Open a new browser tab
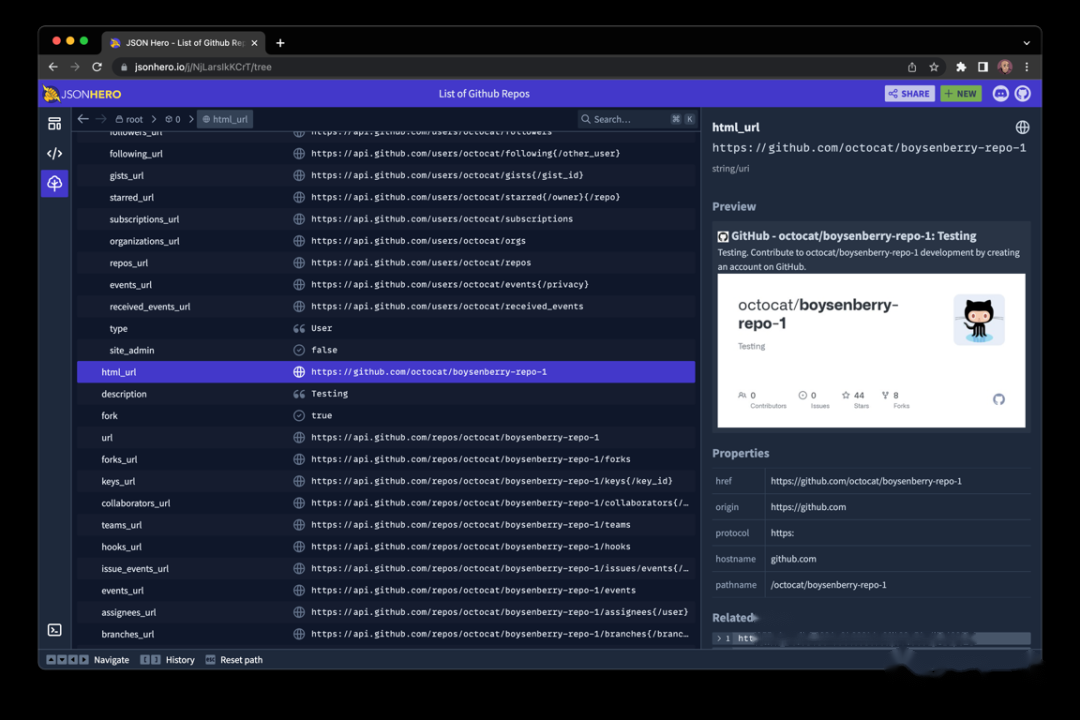The width and height of the screenshot is (1080, 720). pos(280,43)
